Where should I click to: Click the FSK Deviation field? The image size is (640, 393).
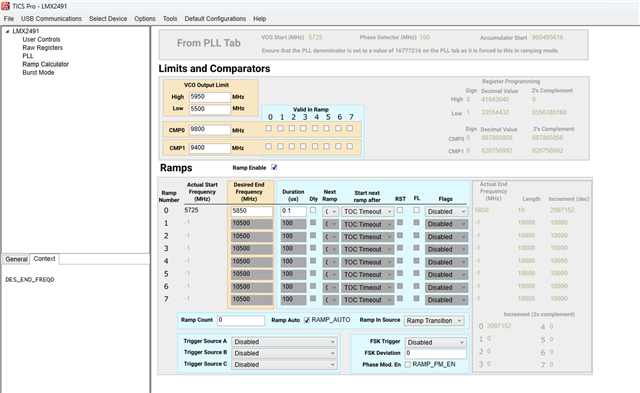[x=436, y=353]
